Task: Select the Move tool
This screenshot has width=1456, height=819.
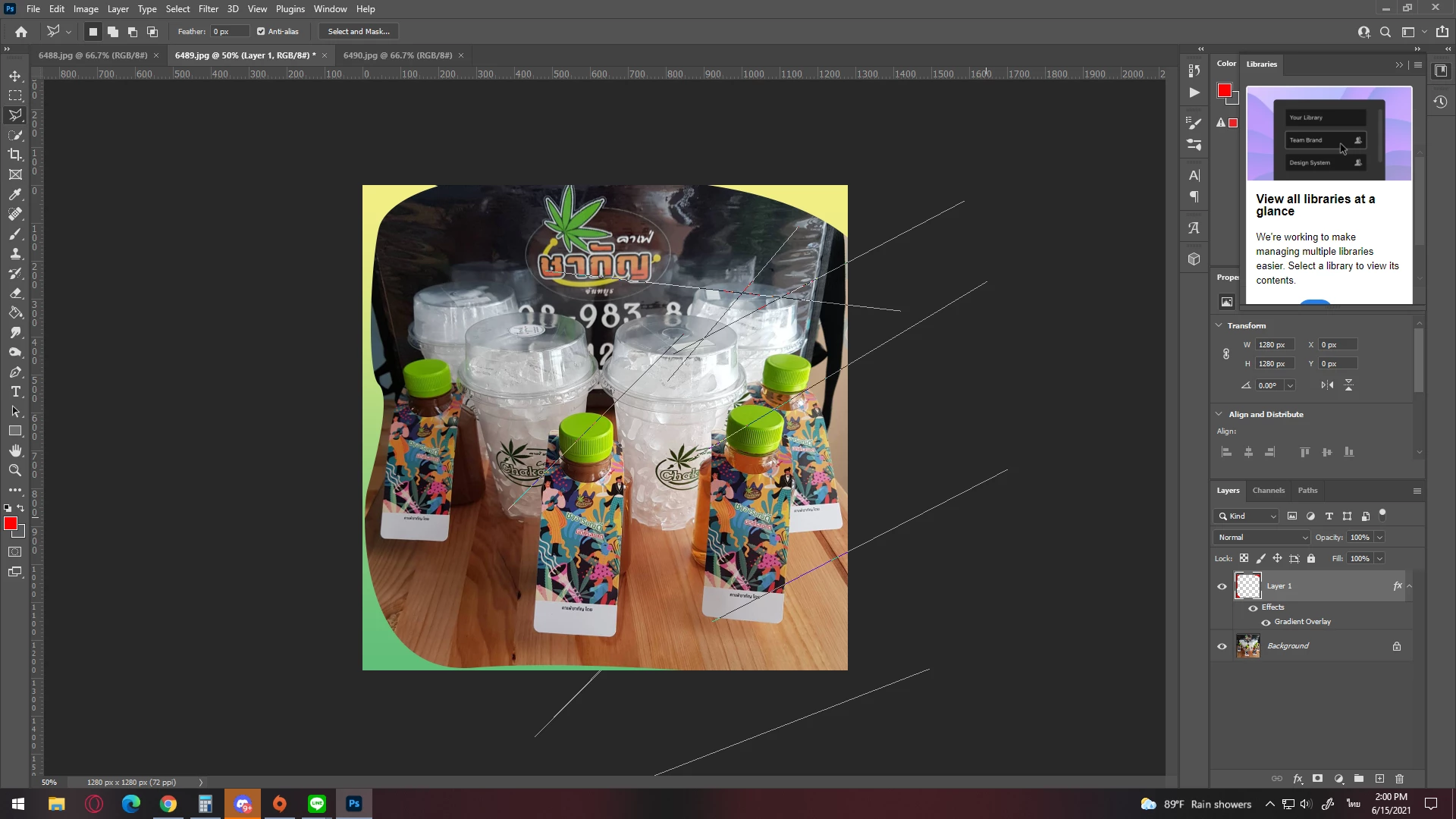Action: click(15, 76)
